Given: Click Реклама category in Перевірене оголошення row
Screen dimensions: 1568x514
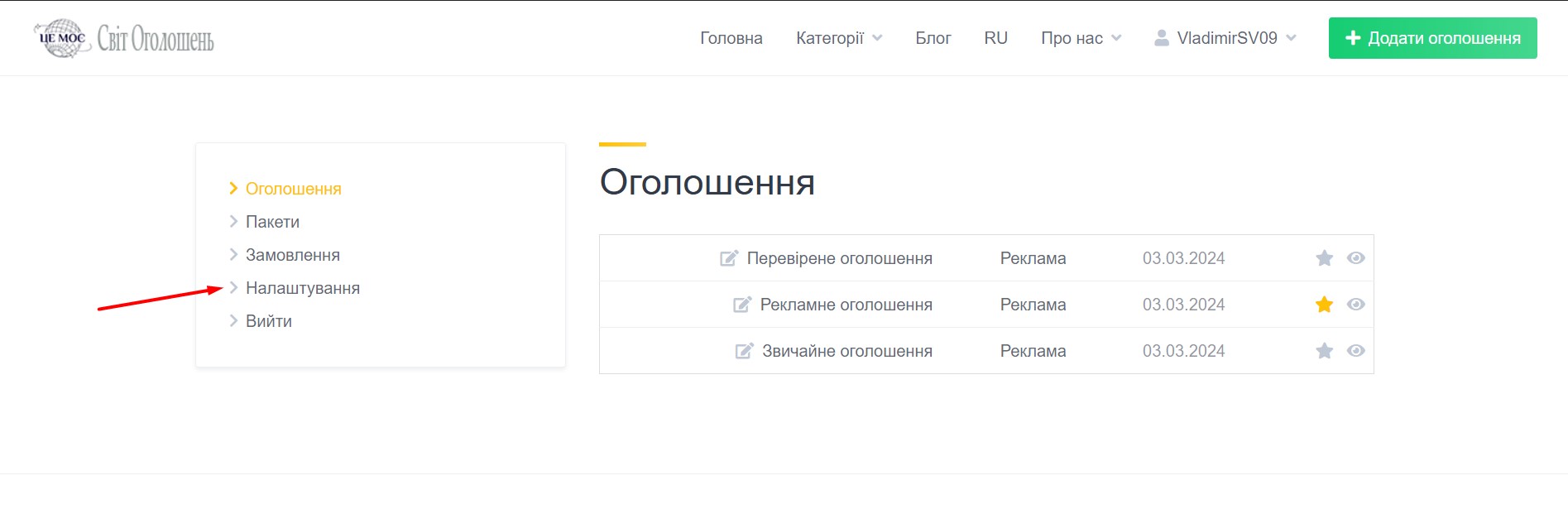Looking at the screenshot, I should (1033, 258).
